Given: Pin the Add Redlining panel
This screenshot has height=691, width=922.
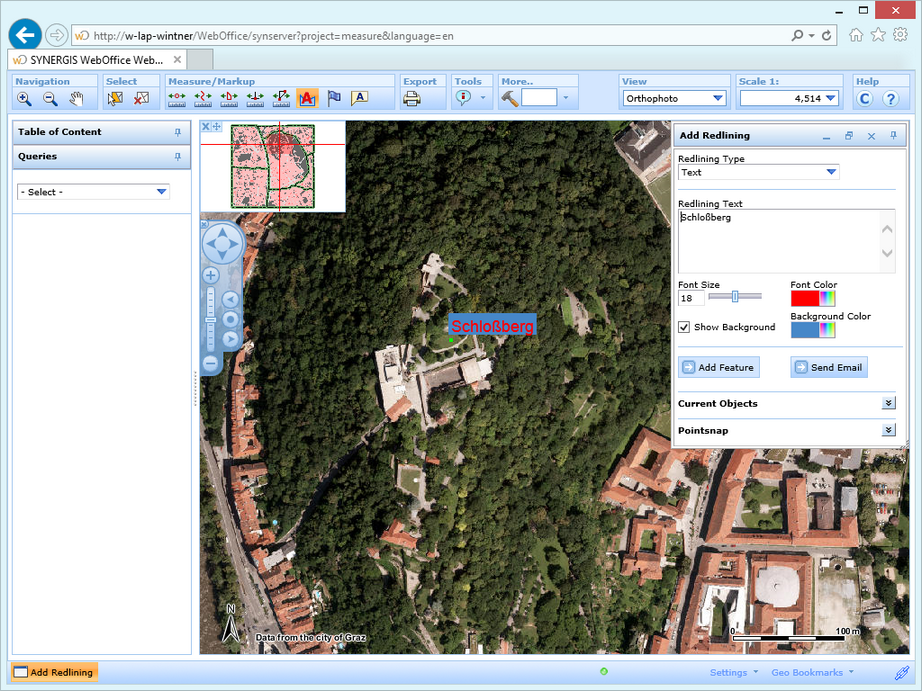Looking at the screenshot, I should click(894, 135).
